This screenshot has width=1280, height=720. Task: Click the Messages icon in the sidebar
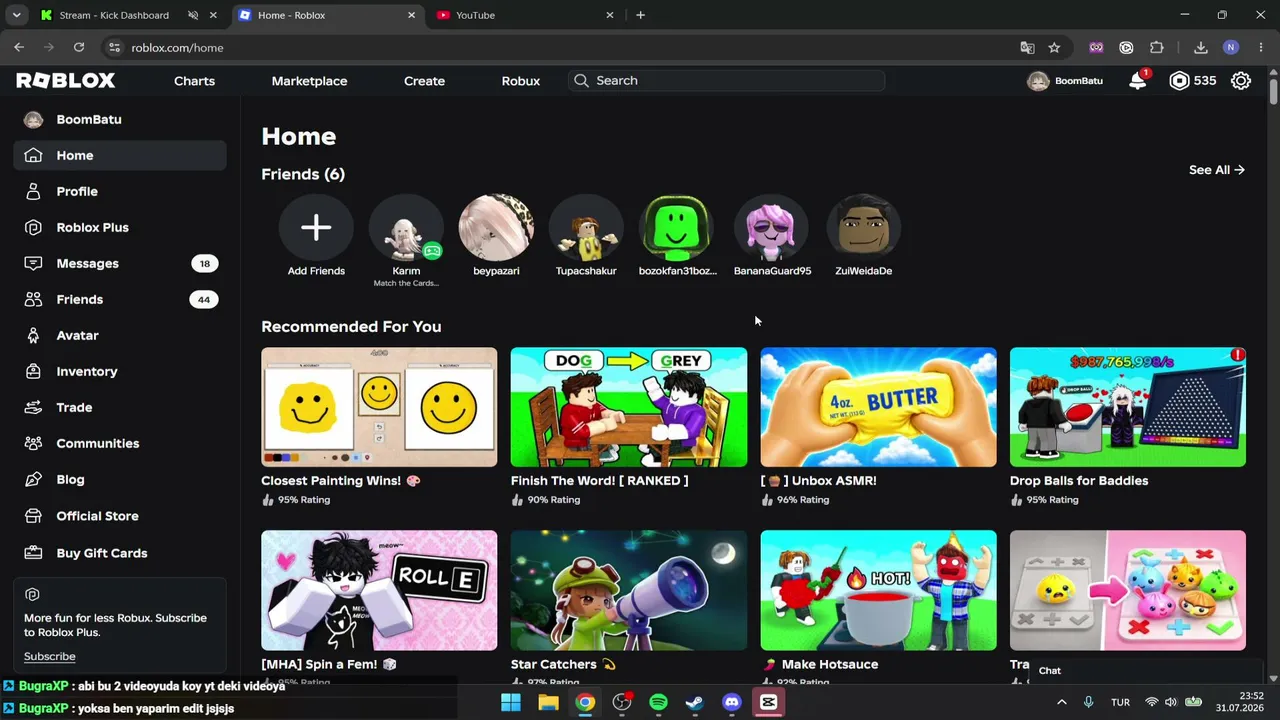33,263
